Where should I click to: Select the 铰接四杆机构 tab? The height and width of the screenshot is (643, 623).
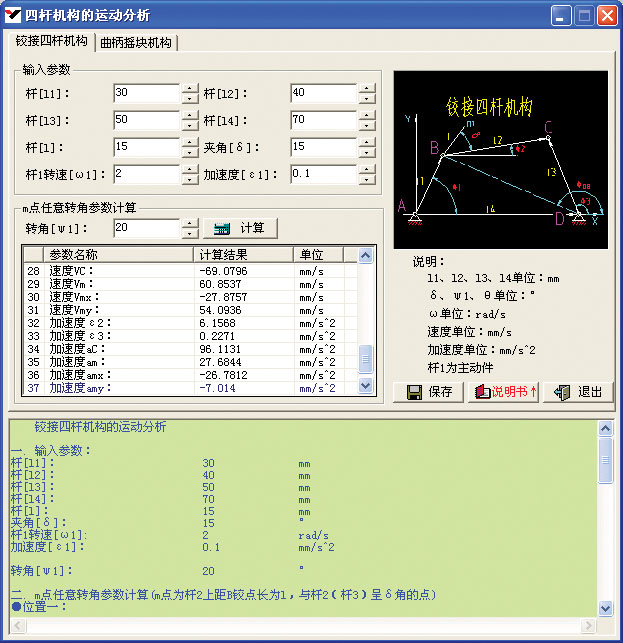pyautogui.click(x=52, y=42)
